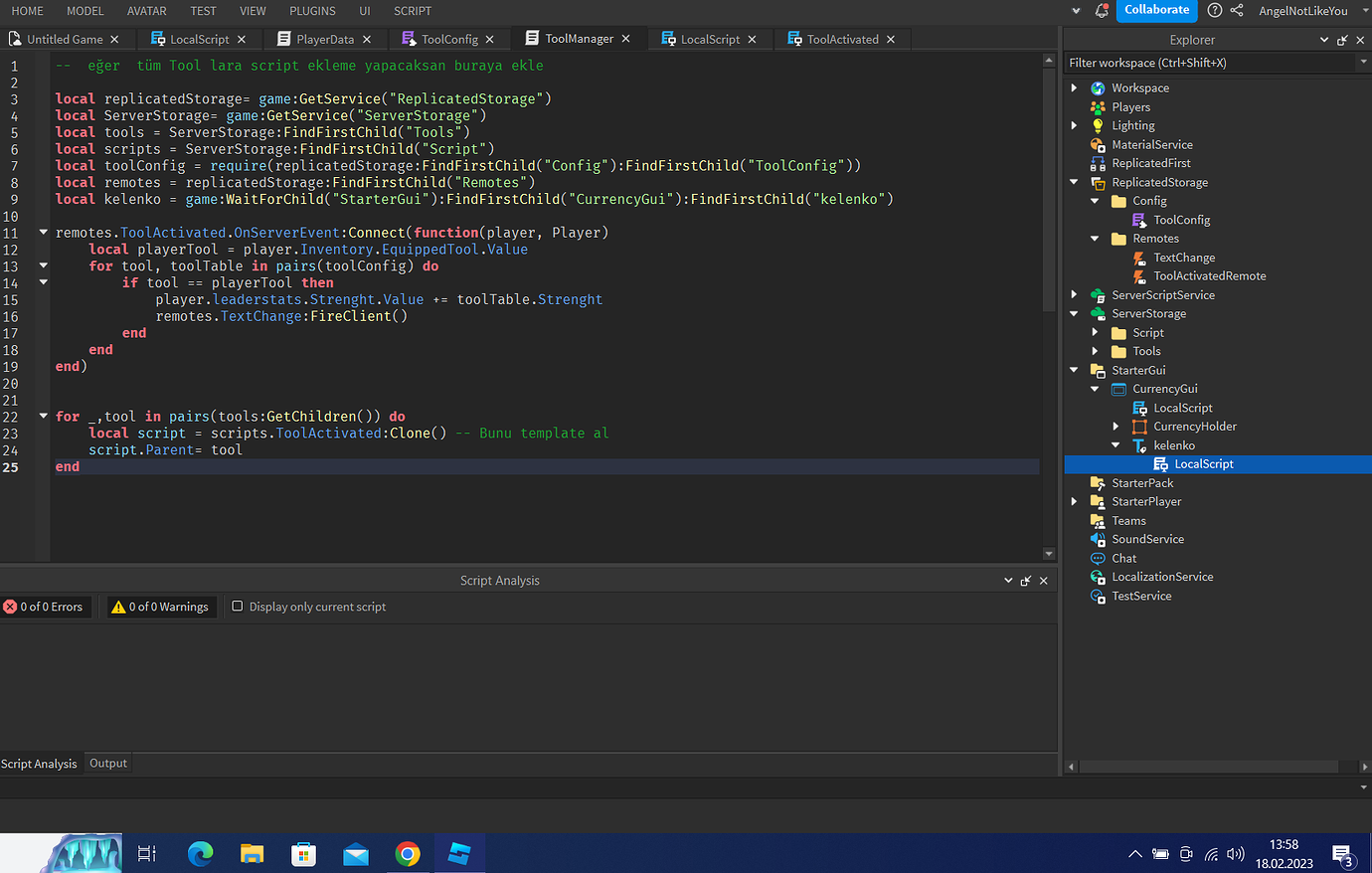Collapse the ReplicatedStorage tree node
Viewport: 1372px width, 873px height.
click(1074, 182)
